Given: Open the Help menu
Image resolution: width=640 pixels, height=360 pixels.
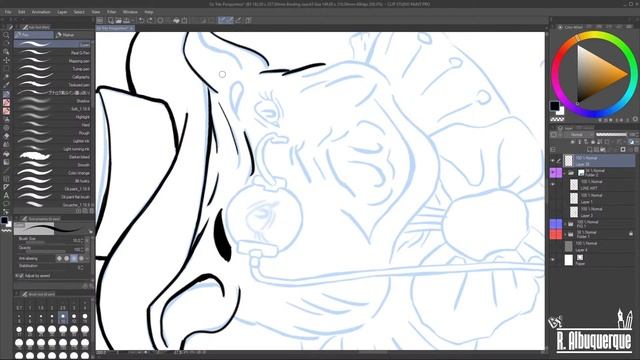Looking at the screenshot, I should pyautogui.click(x=149, y=12).
